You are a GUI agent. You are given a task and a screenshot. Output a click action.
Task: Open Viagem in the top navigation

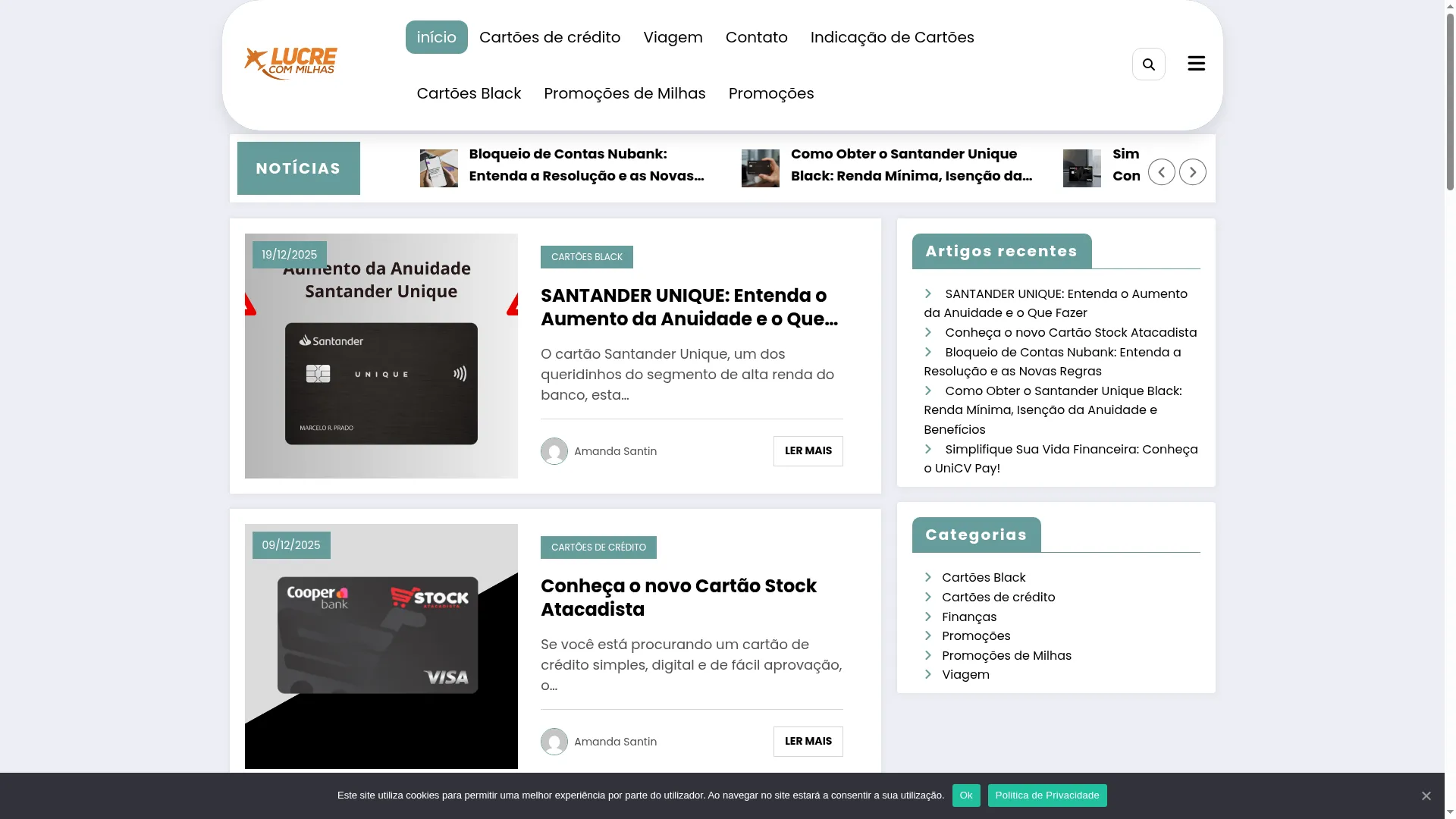point(673,37)
